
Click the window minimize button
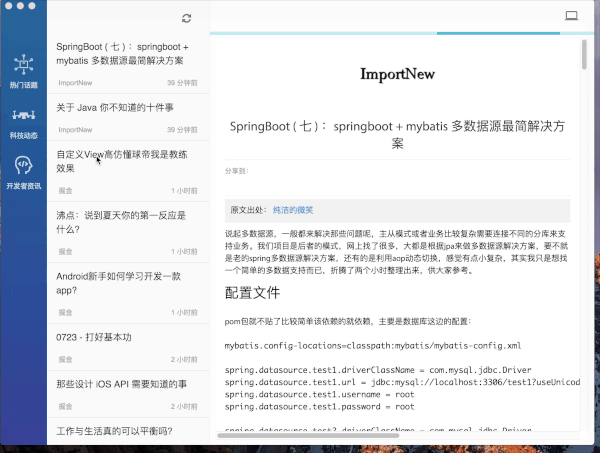(x=20, y=5)
